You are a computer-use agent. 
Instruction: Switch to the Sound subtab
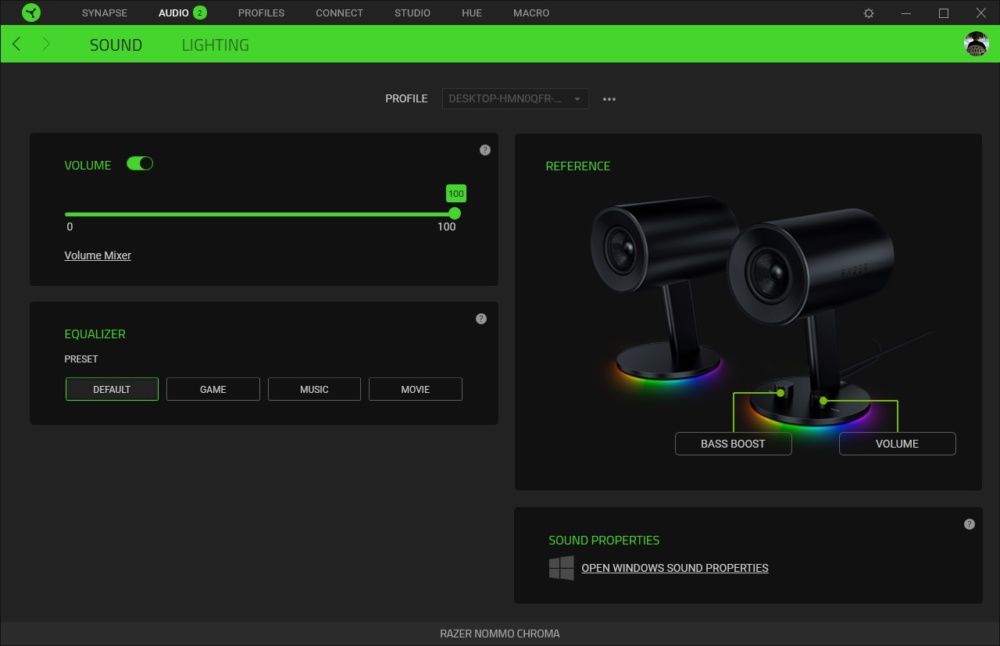coord(115,45)
